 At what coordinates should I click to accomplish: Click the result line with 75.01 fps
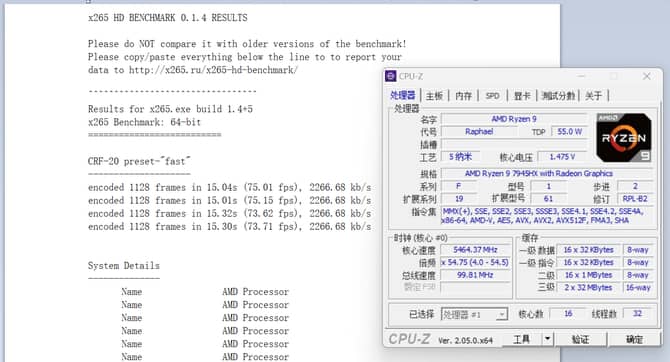(229, 188)
